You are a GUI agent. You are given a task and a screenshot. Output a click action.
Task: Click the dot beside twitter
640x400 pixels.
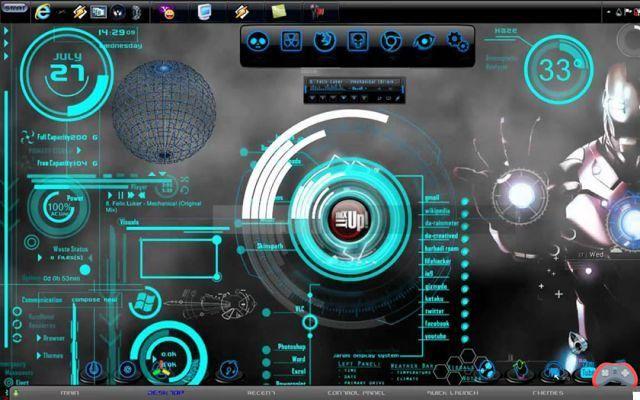click(464, 314)
